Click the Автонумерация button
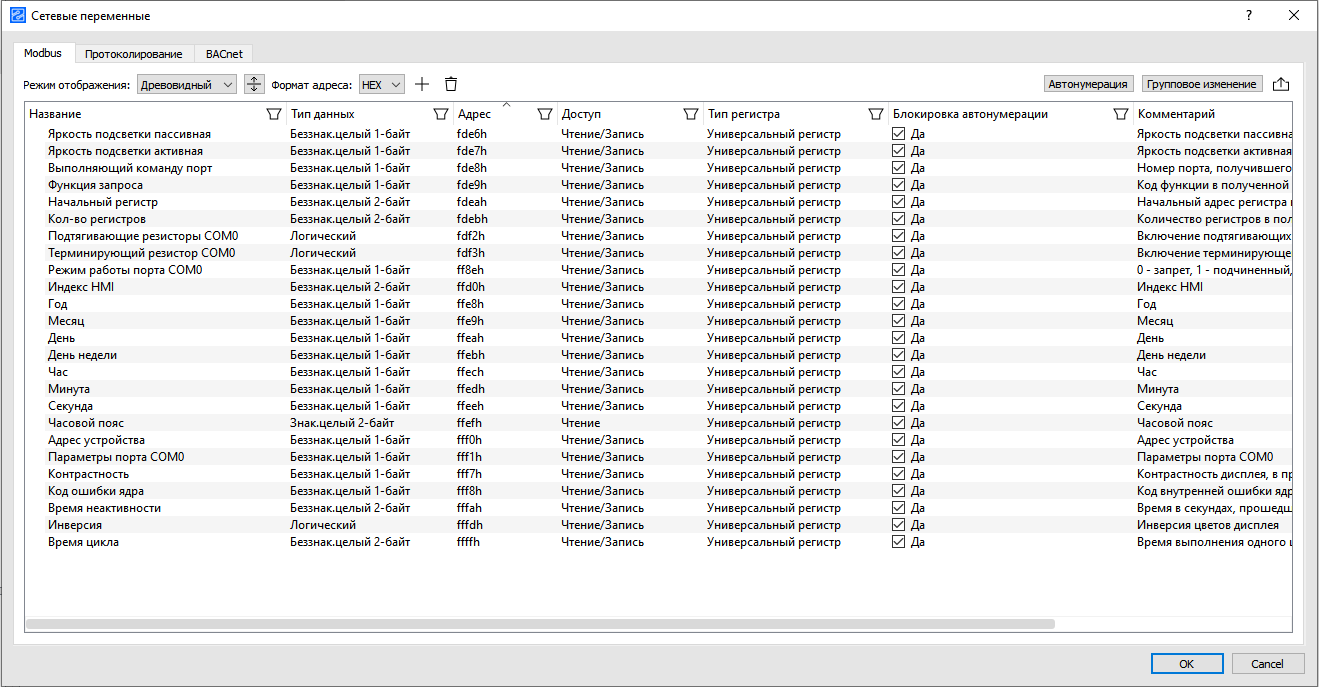Image resolution: width=1319 pixels, height=687 pixels. 1088,84
